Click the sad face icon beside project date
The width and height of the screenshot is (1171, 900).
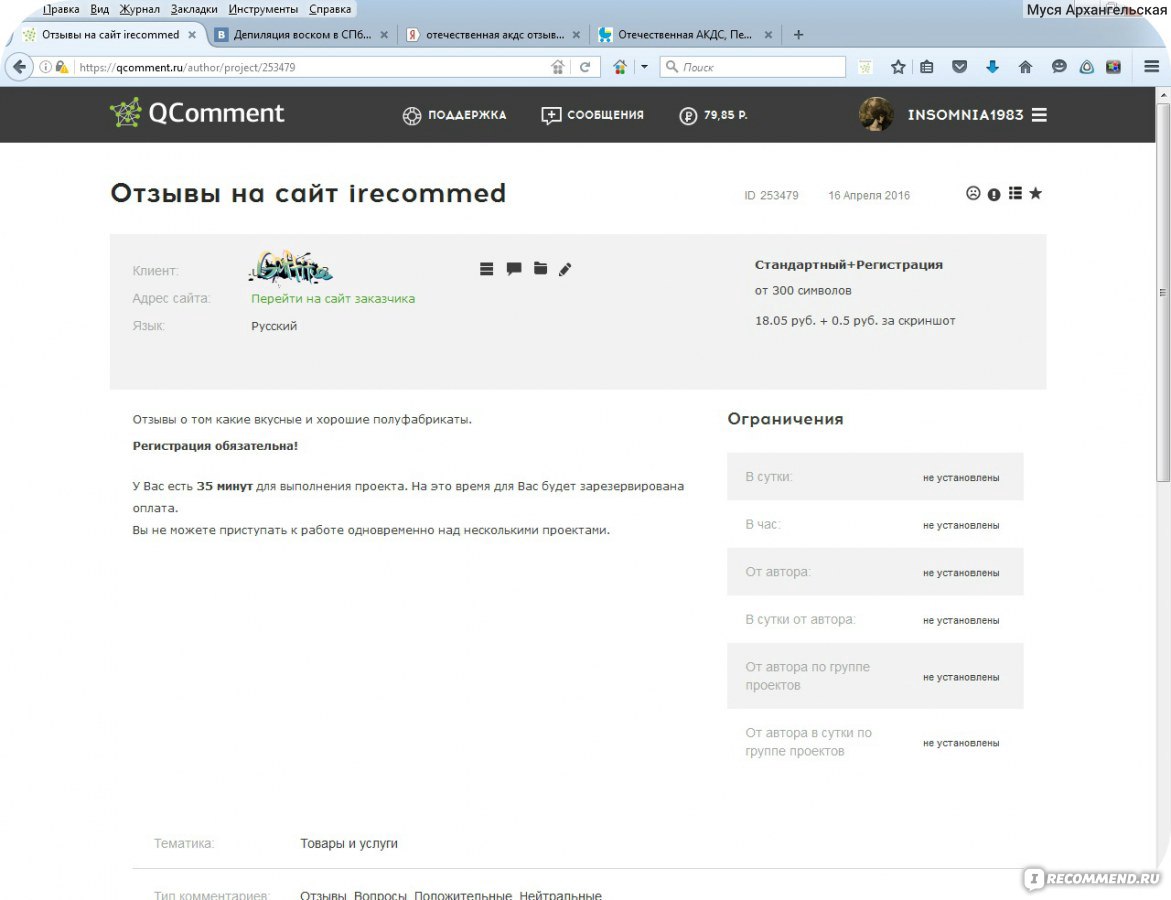972,193
